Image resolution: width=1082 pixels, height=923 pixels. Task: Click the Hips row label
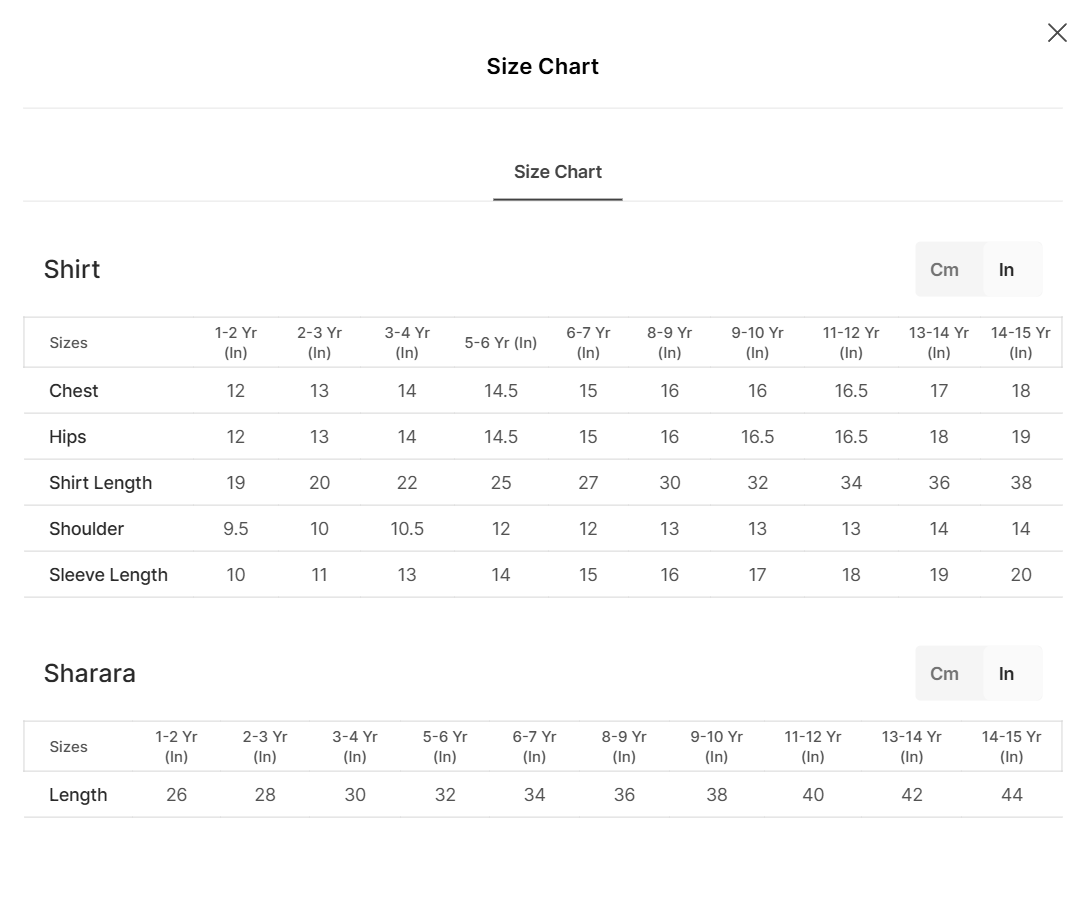pyautogui.click(x=68, y=437)
